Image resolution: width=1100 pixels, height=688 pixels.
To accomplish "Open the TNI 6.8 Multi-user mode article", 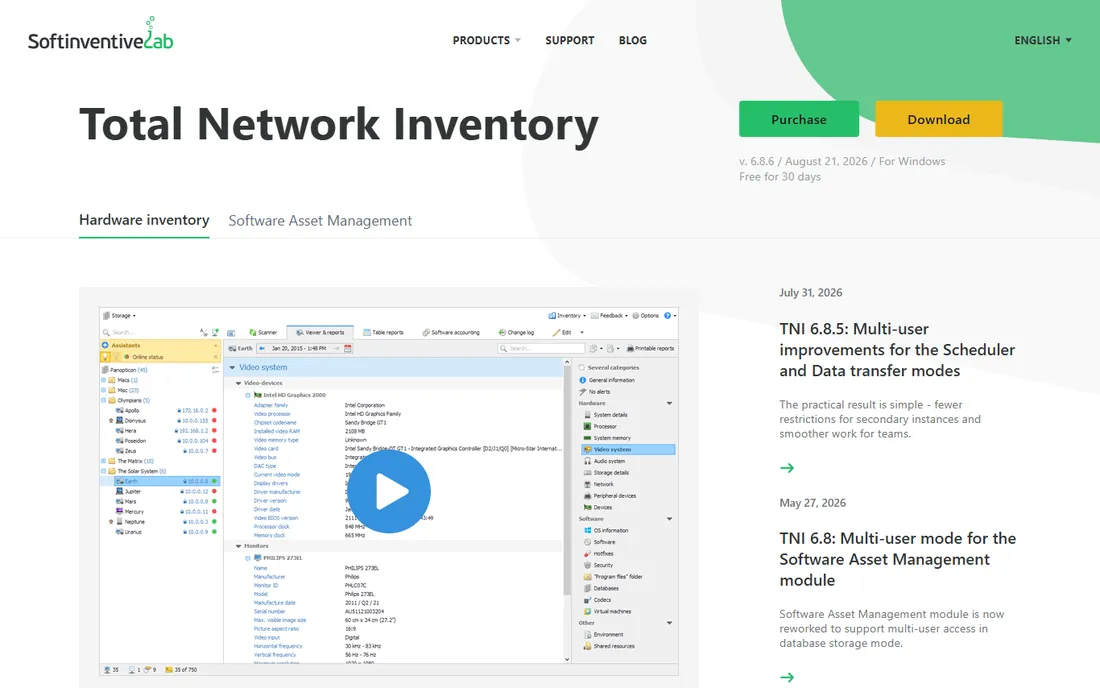I will tap(897, 559).
